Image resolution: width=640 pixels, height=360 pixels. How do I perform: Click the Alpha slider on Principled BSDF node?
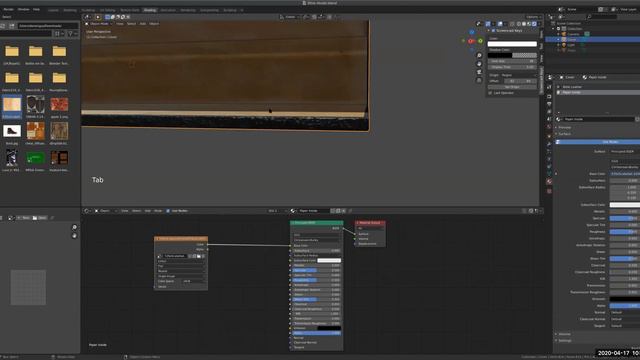(316, 333)
